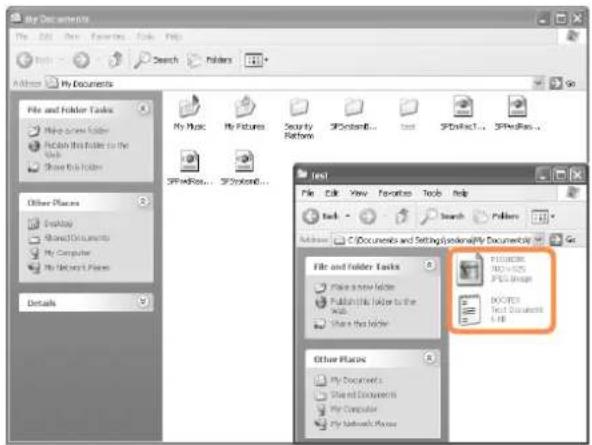Open Tools menu in My Documents window
The height and width of the screenshot is (445, 592).
(145, 37)
